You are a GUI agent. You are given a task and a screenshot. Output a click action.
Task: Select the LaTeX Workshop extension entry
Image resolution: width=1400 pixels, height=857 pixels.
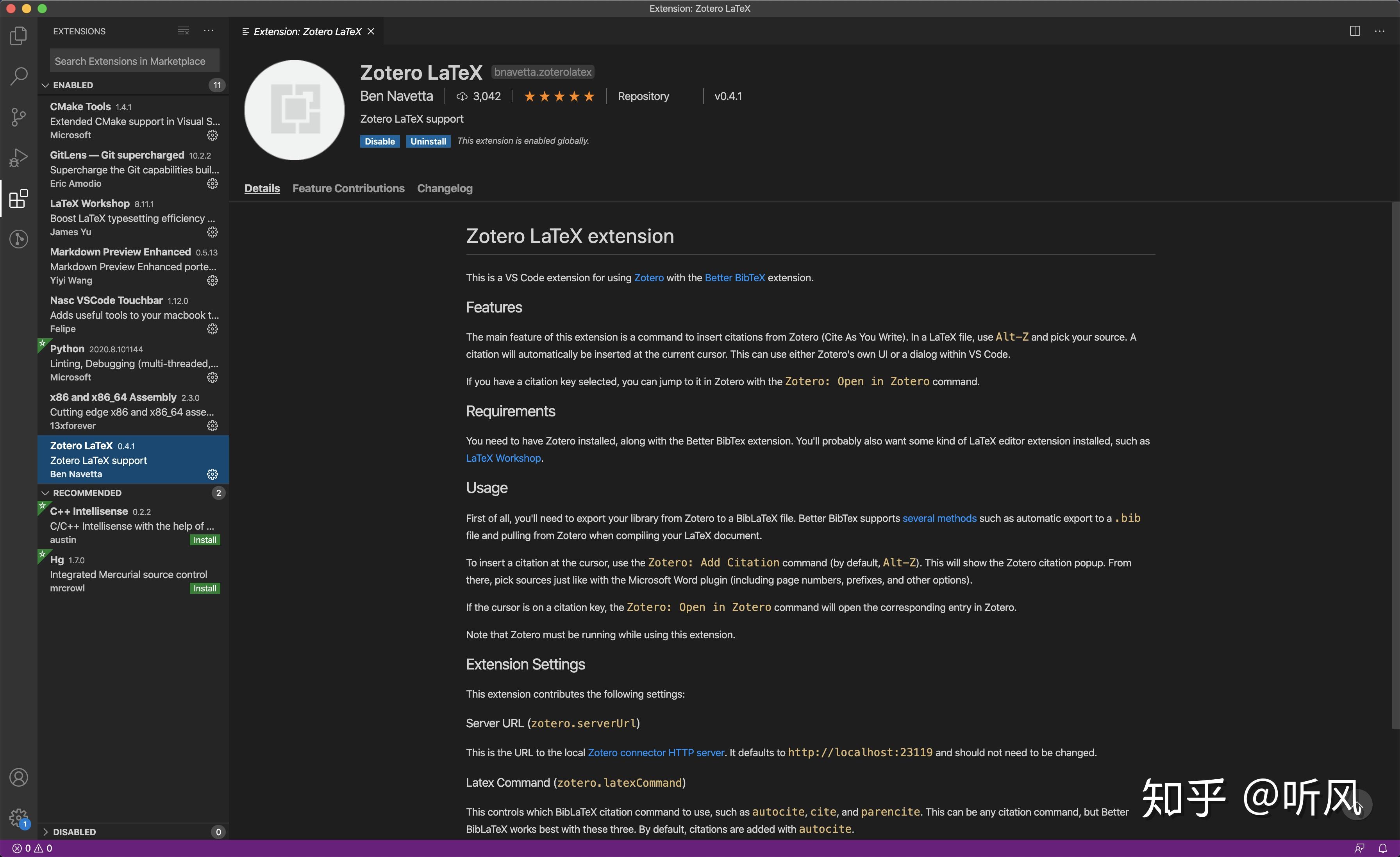tap(132, 217)
